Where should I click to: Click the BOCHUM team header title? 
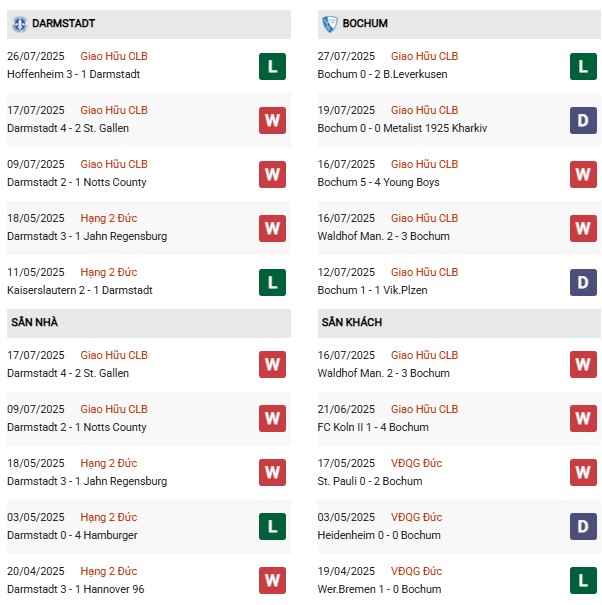367,23
